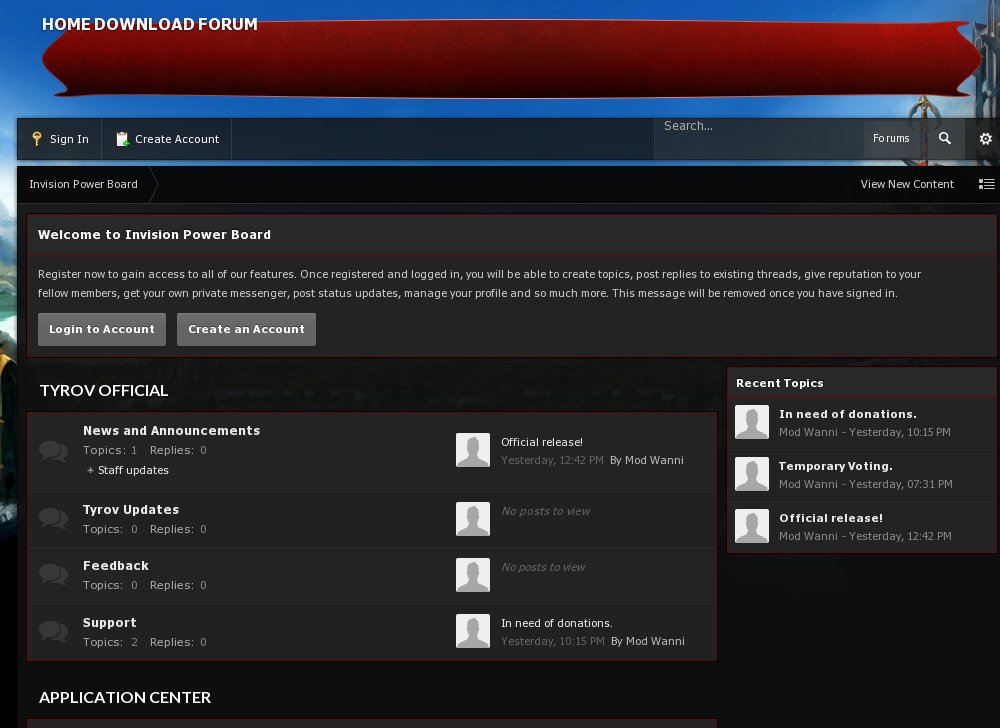Screen dimensions: 1000x728
Task: Open the Forums search scope dropdown
Action: click(x=891, y=139)
